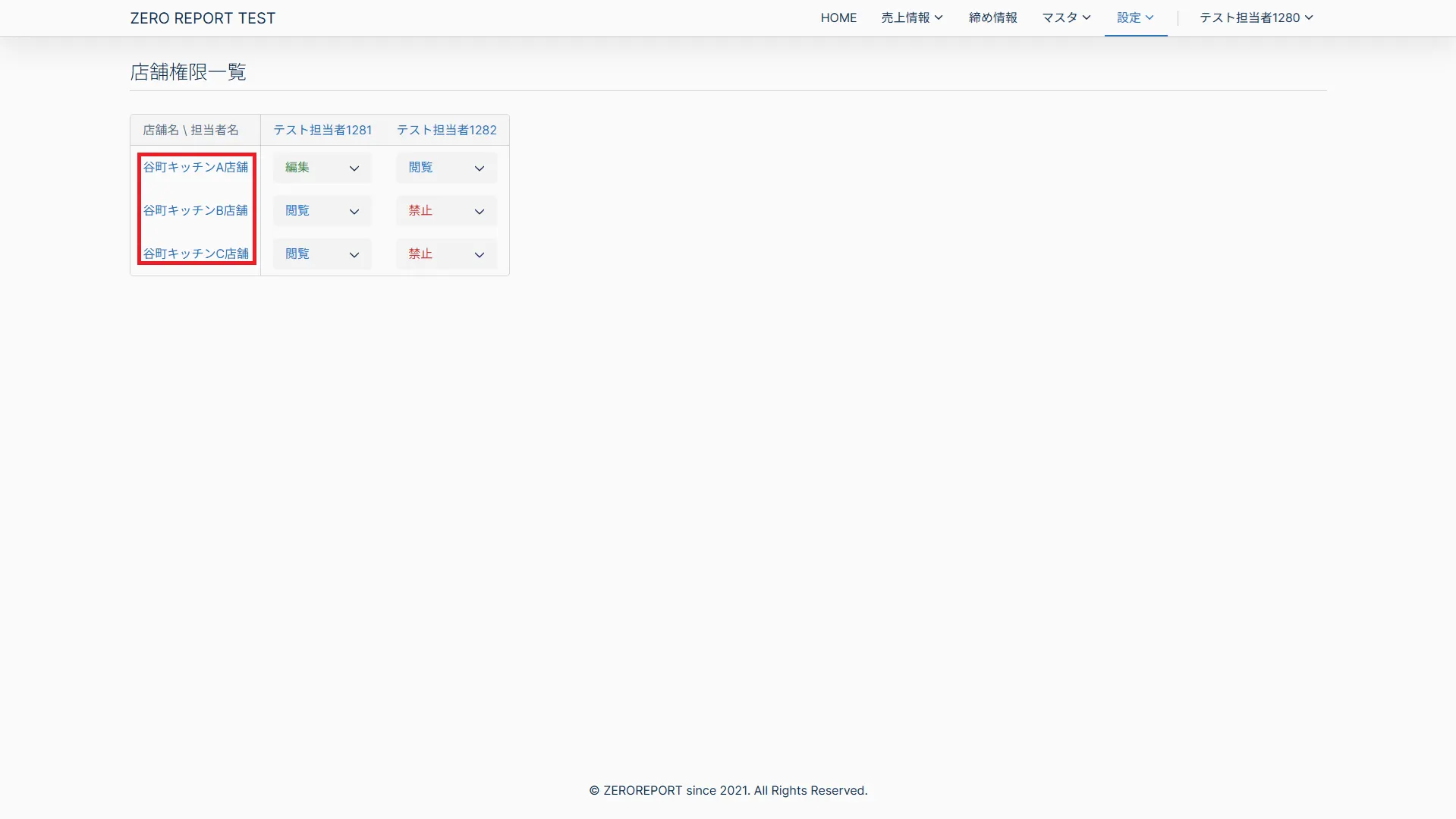Click the テスト担当者1282 column header link

pos(446,130)
